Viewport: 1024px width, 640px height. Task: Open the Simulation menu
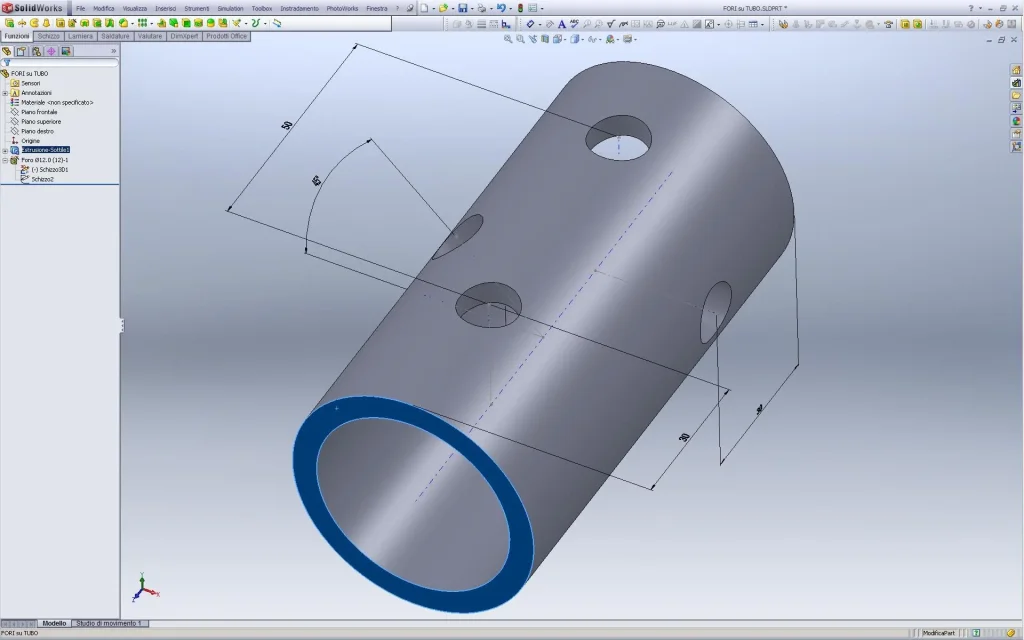[x=231, y=8]
